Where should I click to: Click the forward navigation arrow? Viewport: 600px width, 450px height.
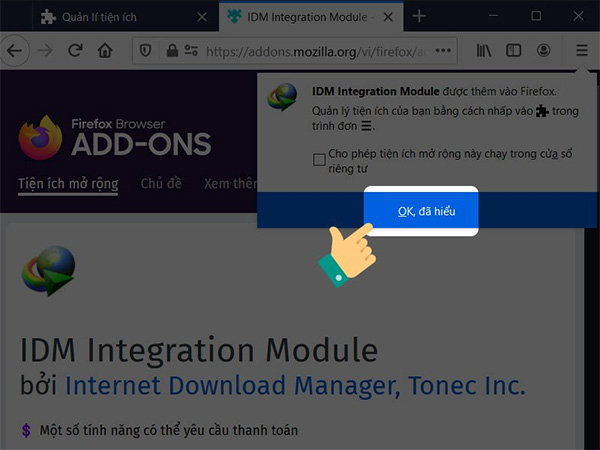click(x=45, y=51)
